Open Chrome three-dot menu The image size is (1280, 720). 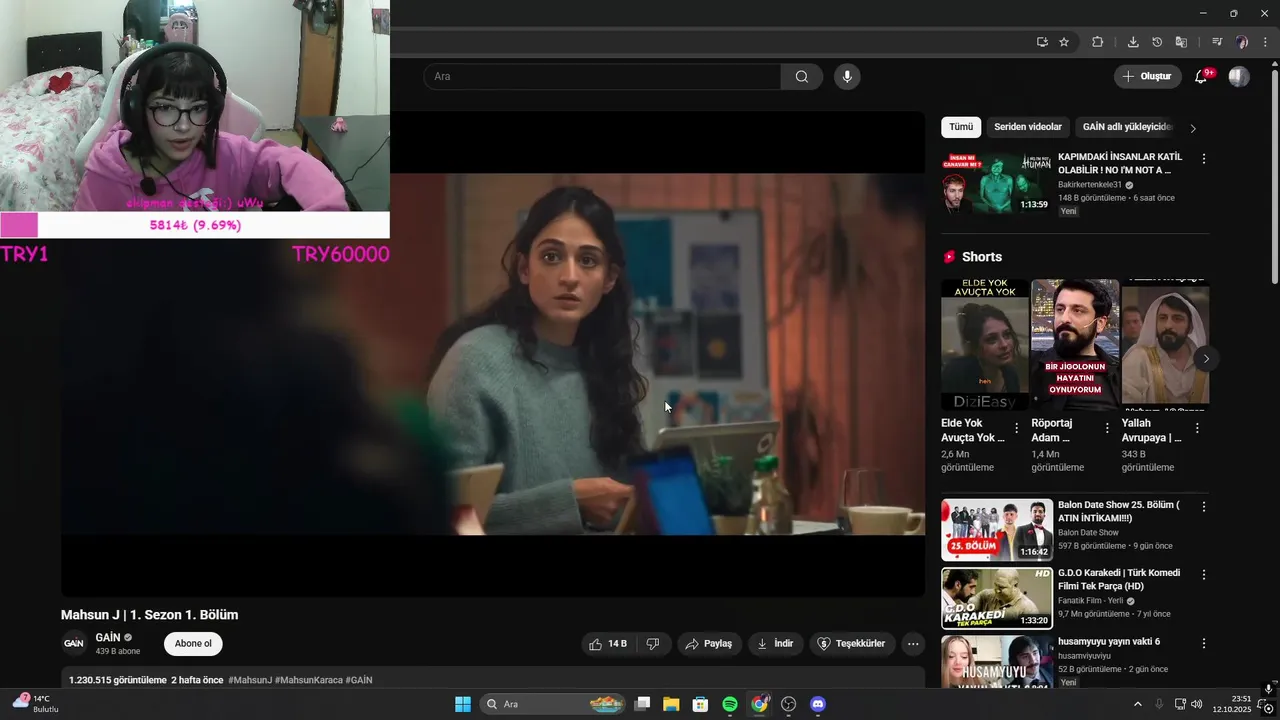click(x=1266, y=42)
